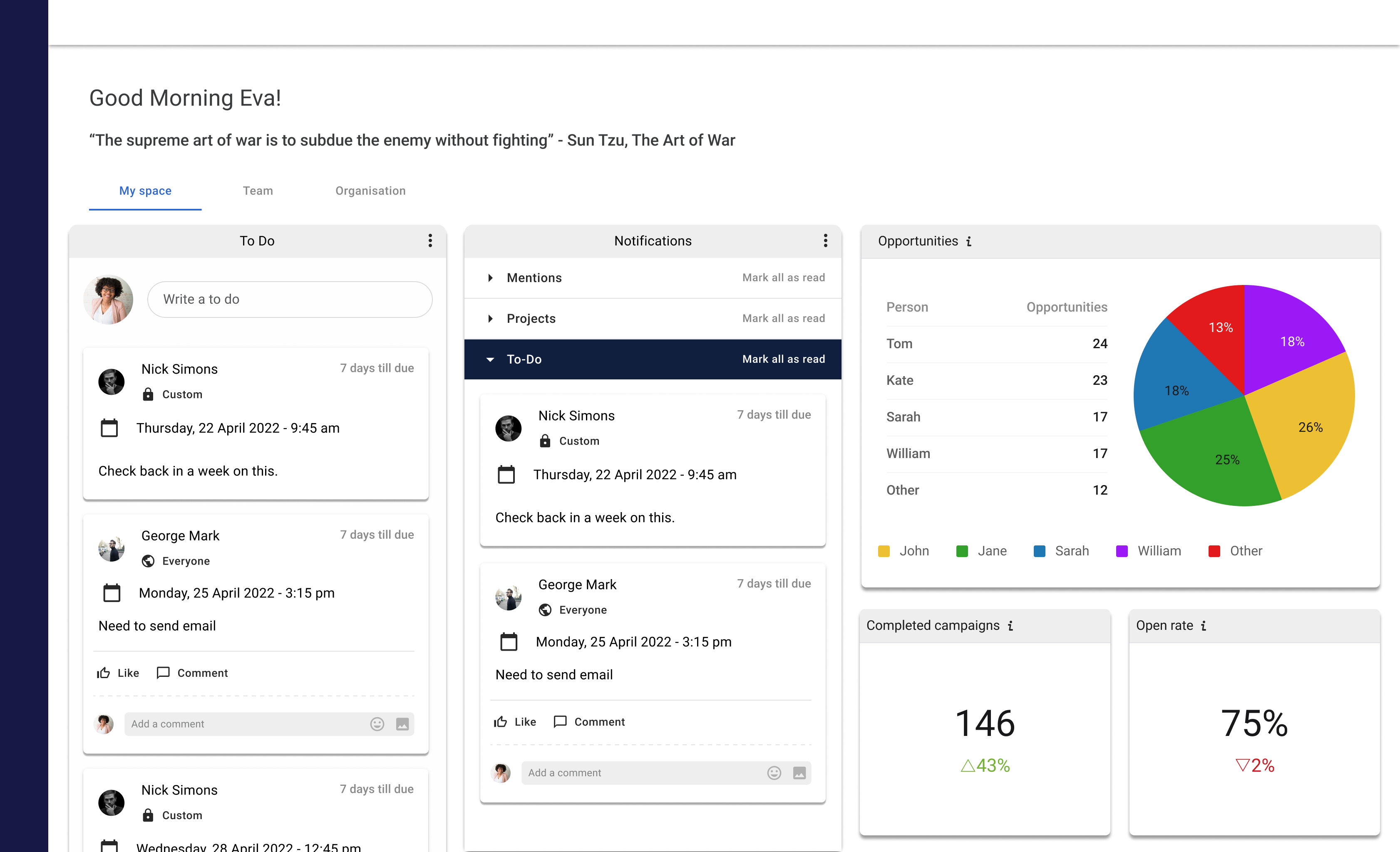
Task: Click the image attach icon in Notifications comment box
Action: point(799,773)
